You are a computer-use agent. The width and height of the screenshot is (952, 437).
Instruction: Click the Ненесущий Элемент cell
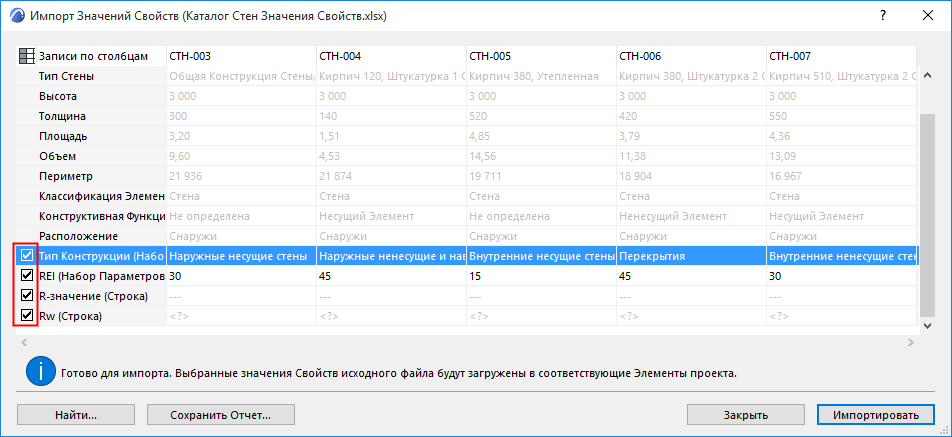(691, 216)
